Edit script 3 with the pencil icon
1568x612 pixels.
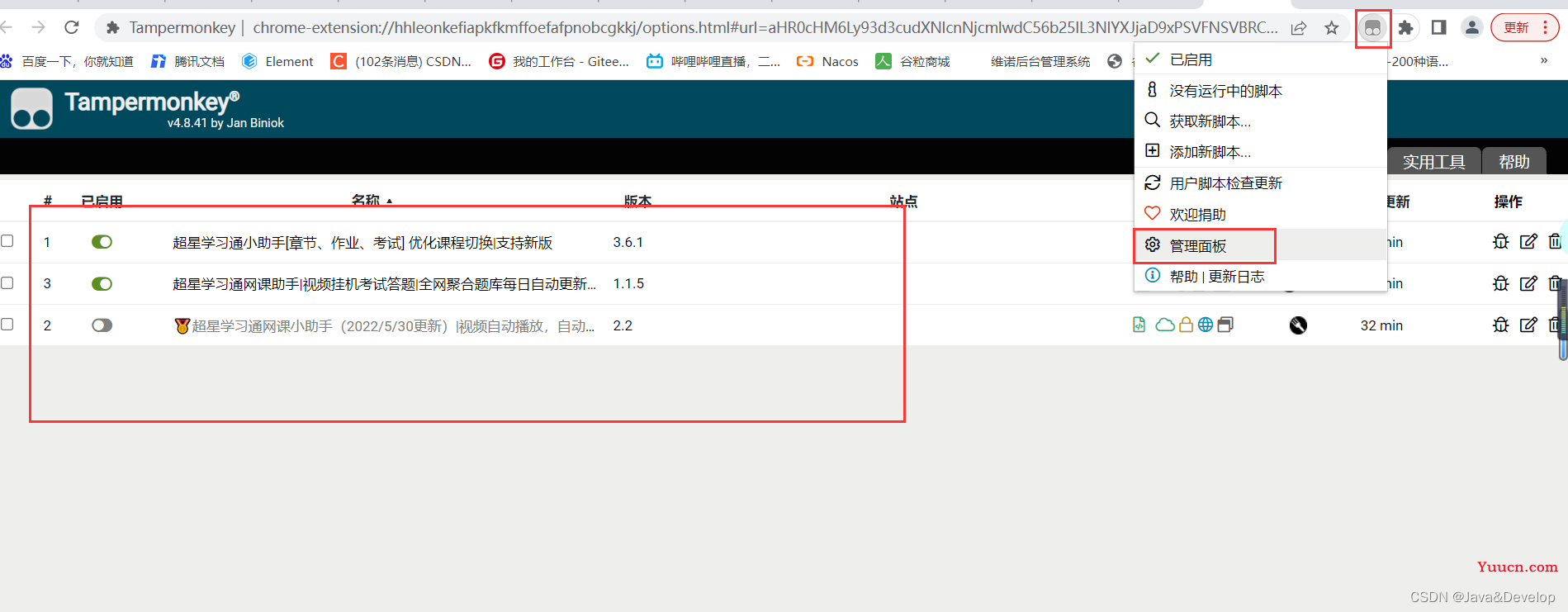point(1528,283)
